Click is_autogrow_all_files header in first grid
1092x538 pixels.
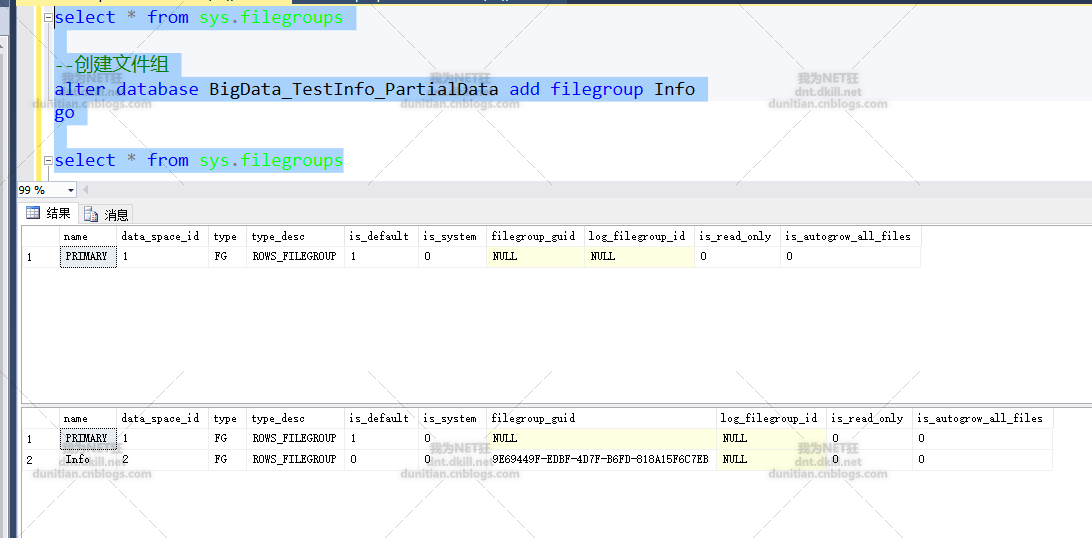[x=850, y=236]
